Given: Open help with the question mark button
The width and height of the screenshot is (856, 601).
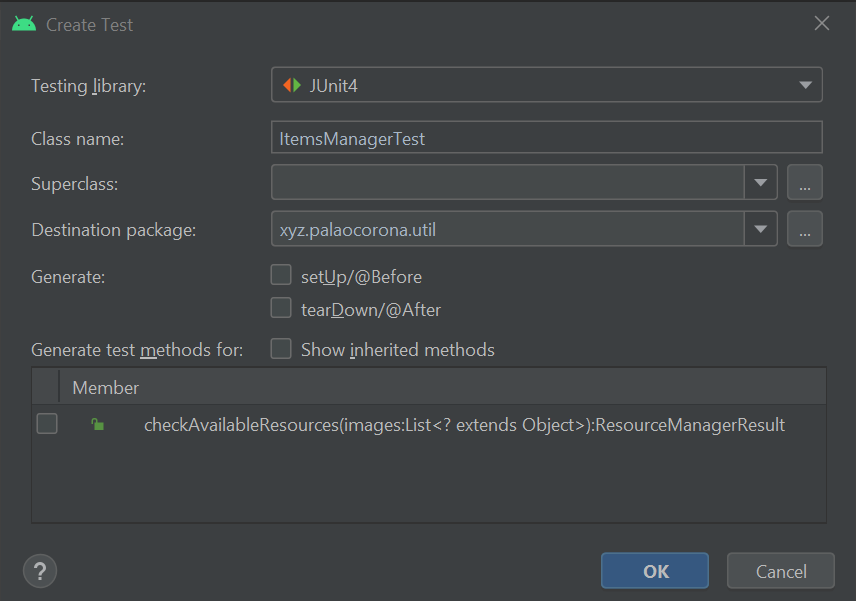Looking at the screenshot, I should tap(40, 571).
